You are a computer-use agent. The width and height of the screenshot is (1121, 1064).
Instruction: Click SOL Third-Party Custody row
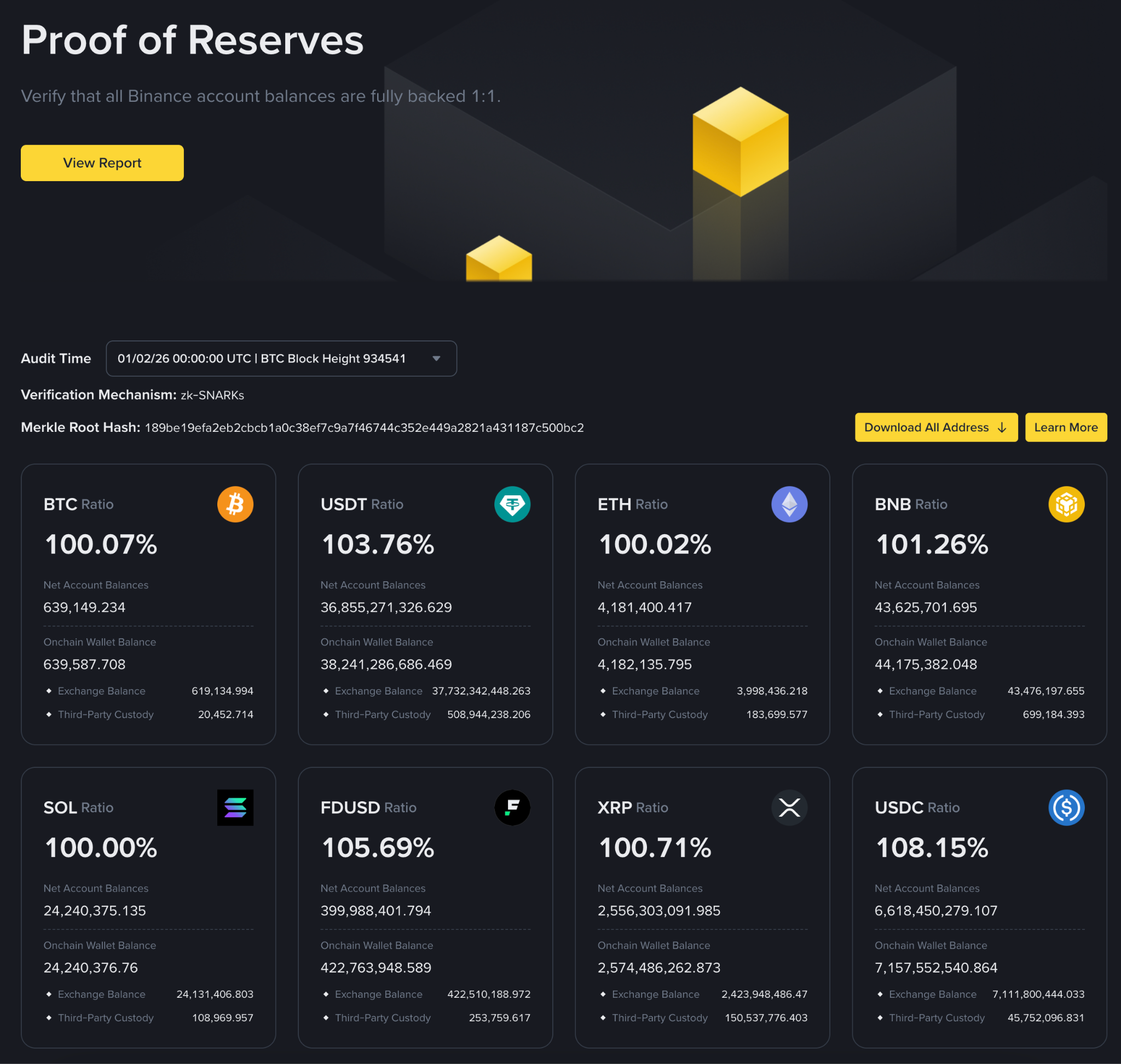point(149,1017)
